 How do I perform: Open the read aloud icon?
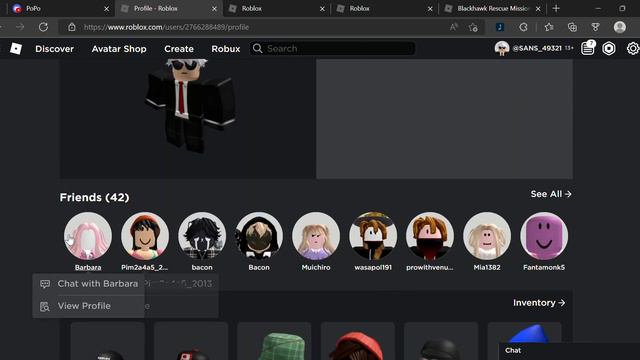[453, 27]
